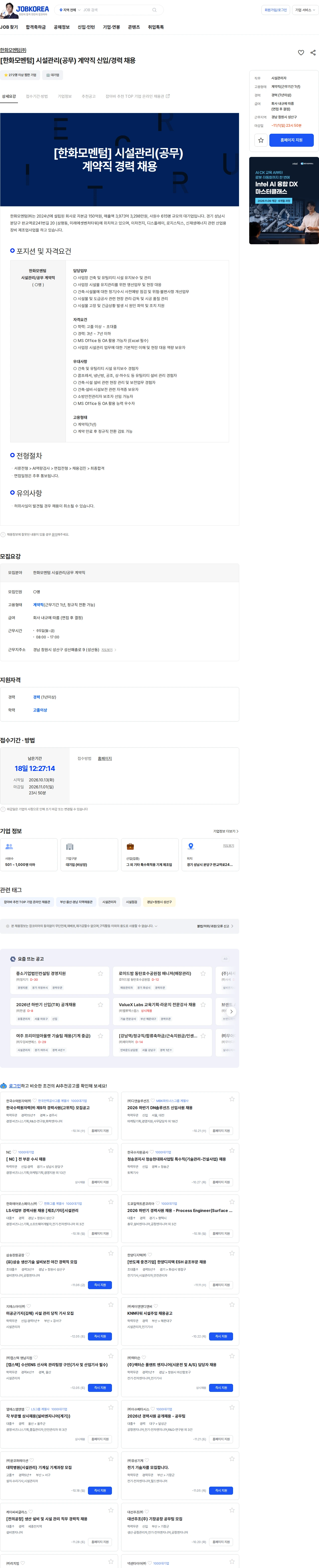The width and height of the screenshot is (319, 1568).
Task: Star the 2026 하반기 DN솔루션즈 신입사원 posting
Action: click(232, 1099)
